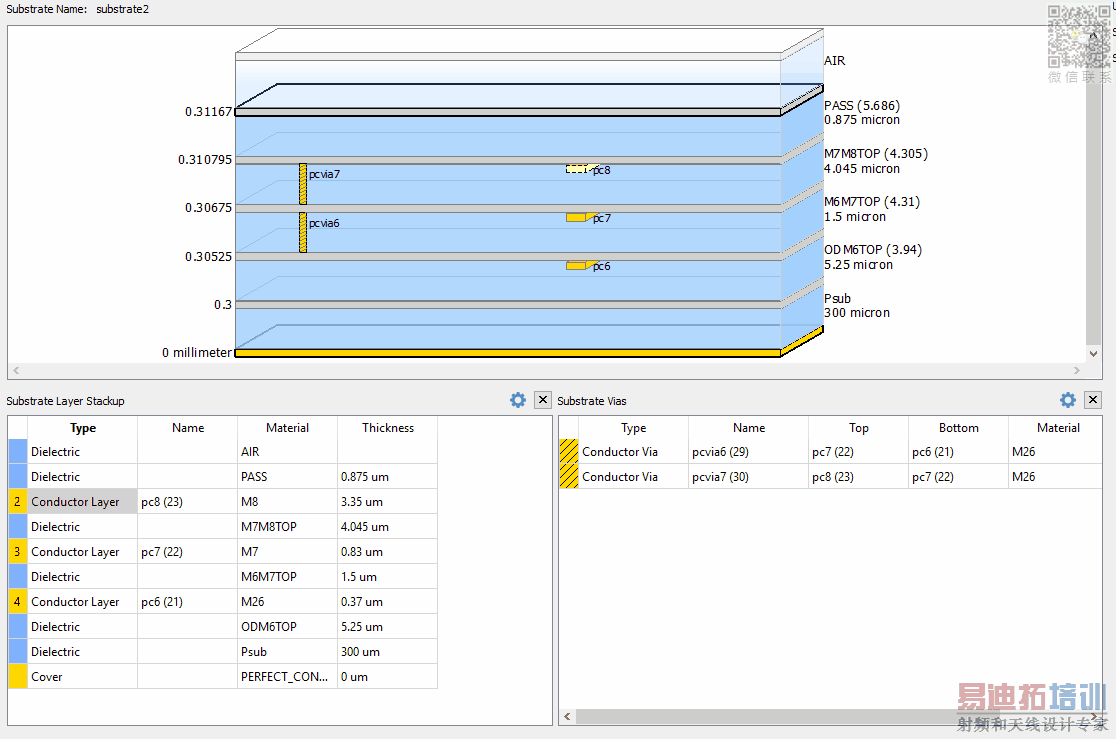This screenshot has width=1116, height=739.
Task: Close the Substrate Layer Stackup panel
Action: coord(542,400)
